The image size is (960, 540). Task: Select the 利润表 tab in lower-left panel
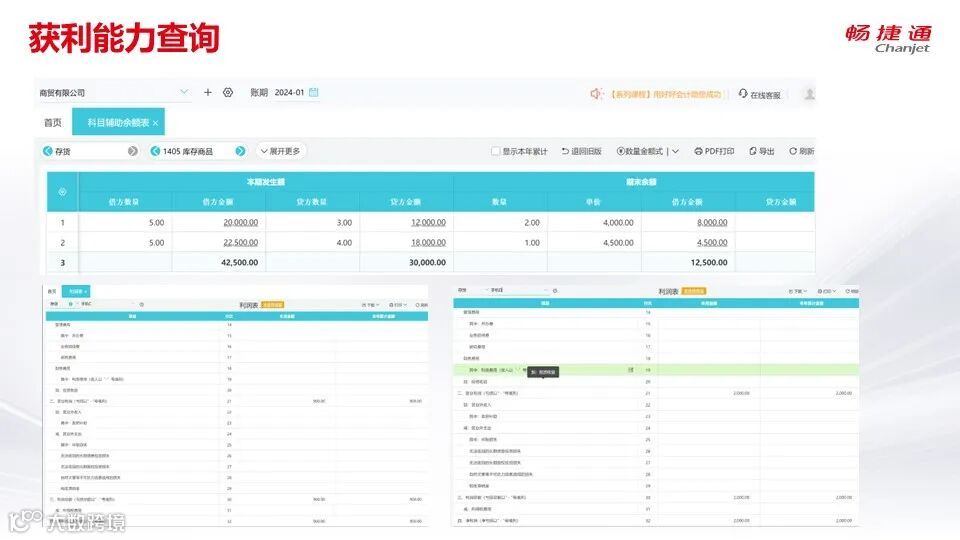pyautogui.click(x=77, y=291)
